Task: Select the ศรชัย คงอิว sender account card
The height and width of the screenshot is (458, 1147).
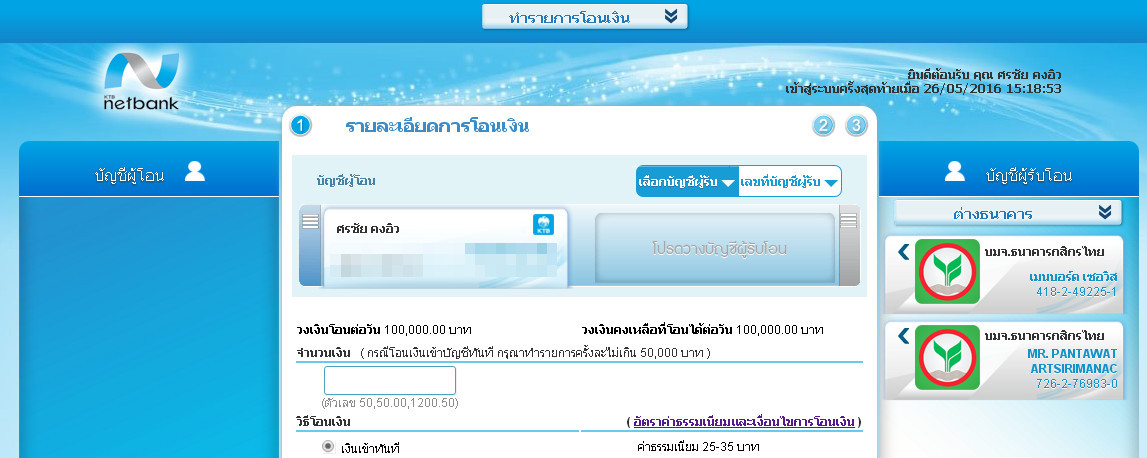Action: (445, 248)
